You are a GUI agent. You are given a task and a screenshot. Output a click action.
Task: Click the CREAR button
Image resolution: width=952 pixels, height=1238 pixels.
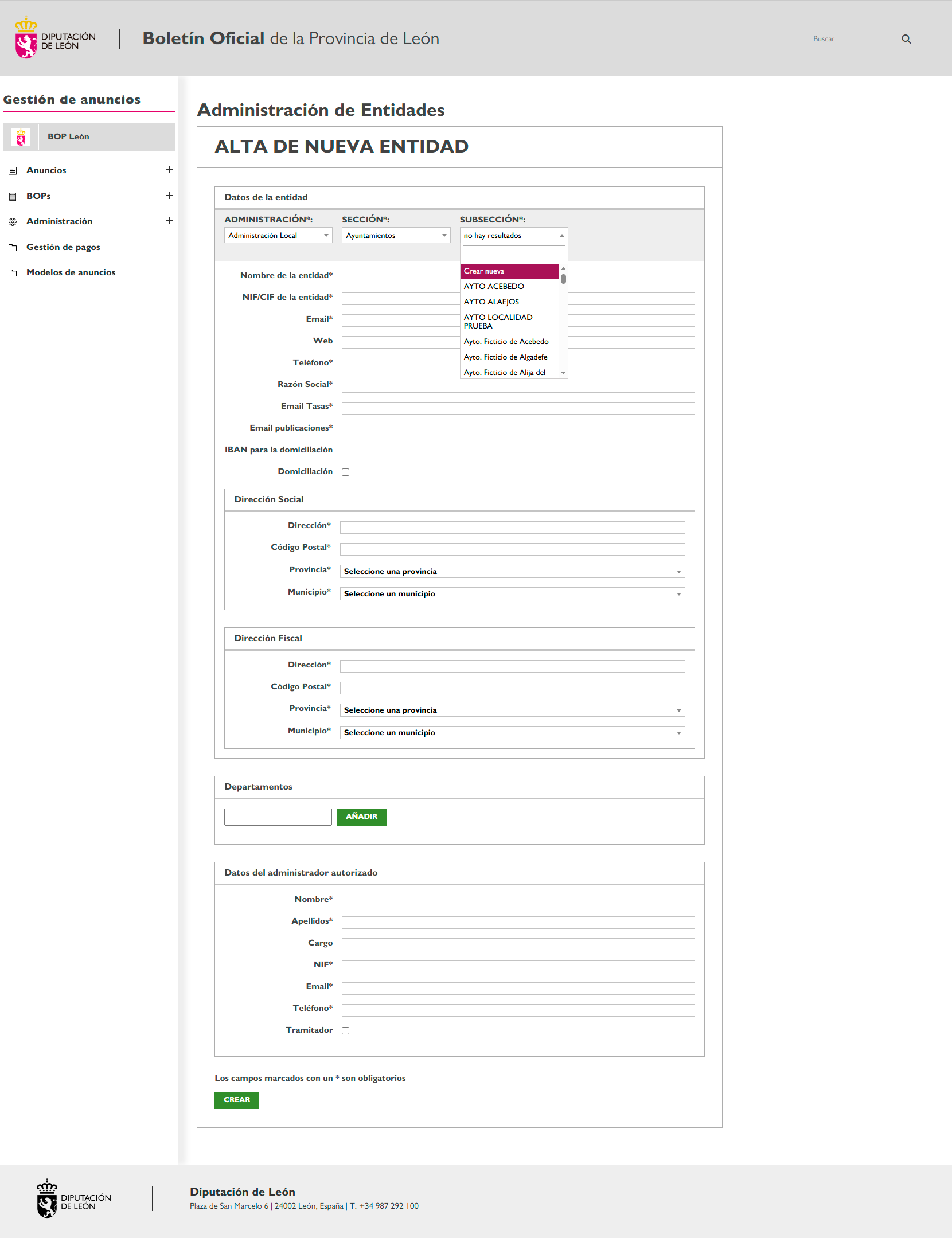pos(236,1100)
